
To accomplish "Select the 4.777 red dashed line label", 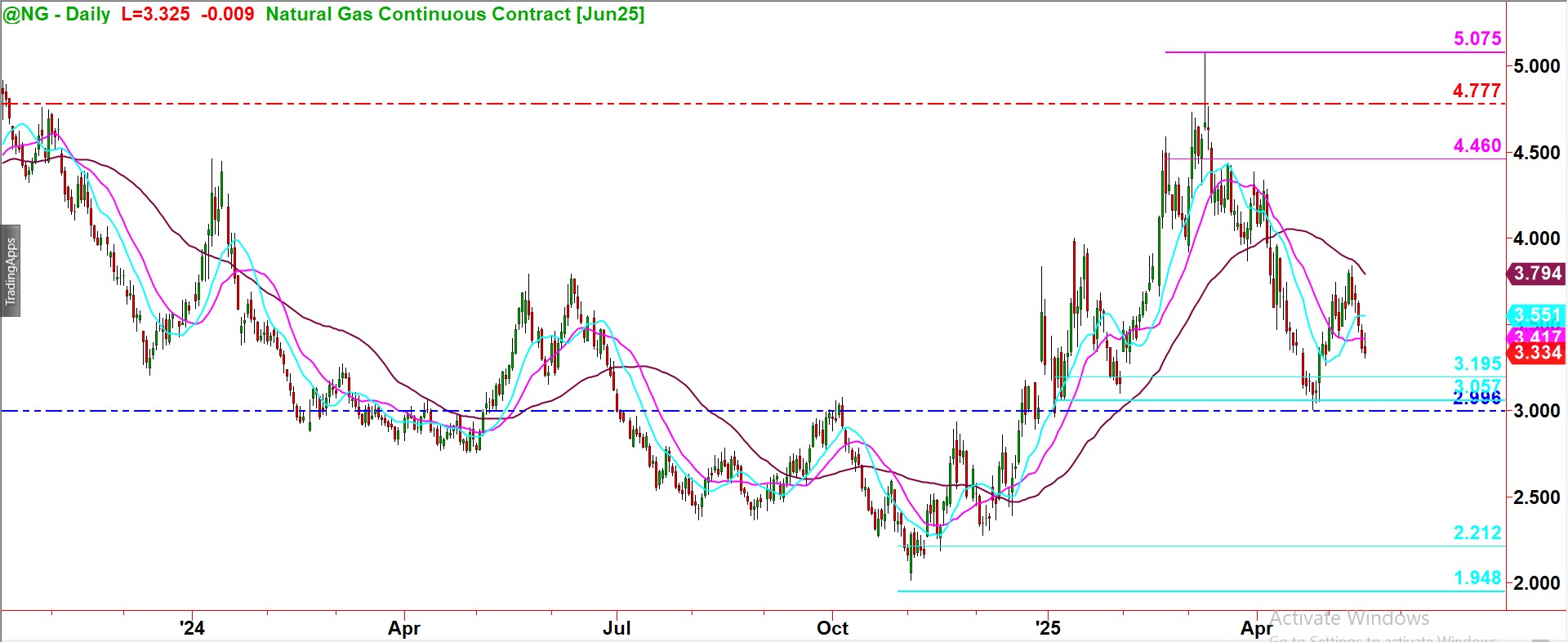I will click(x=1476, y=91).
